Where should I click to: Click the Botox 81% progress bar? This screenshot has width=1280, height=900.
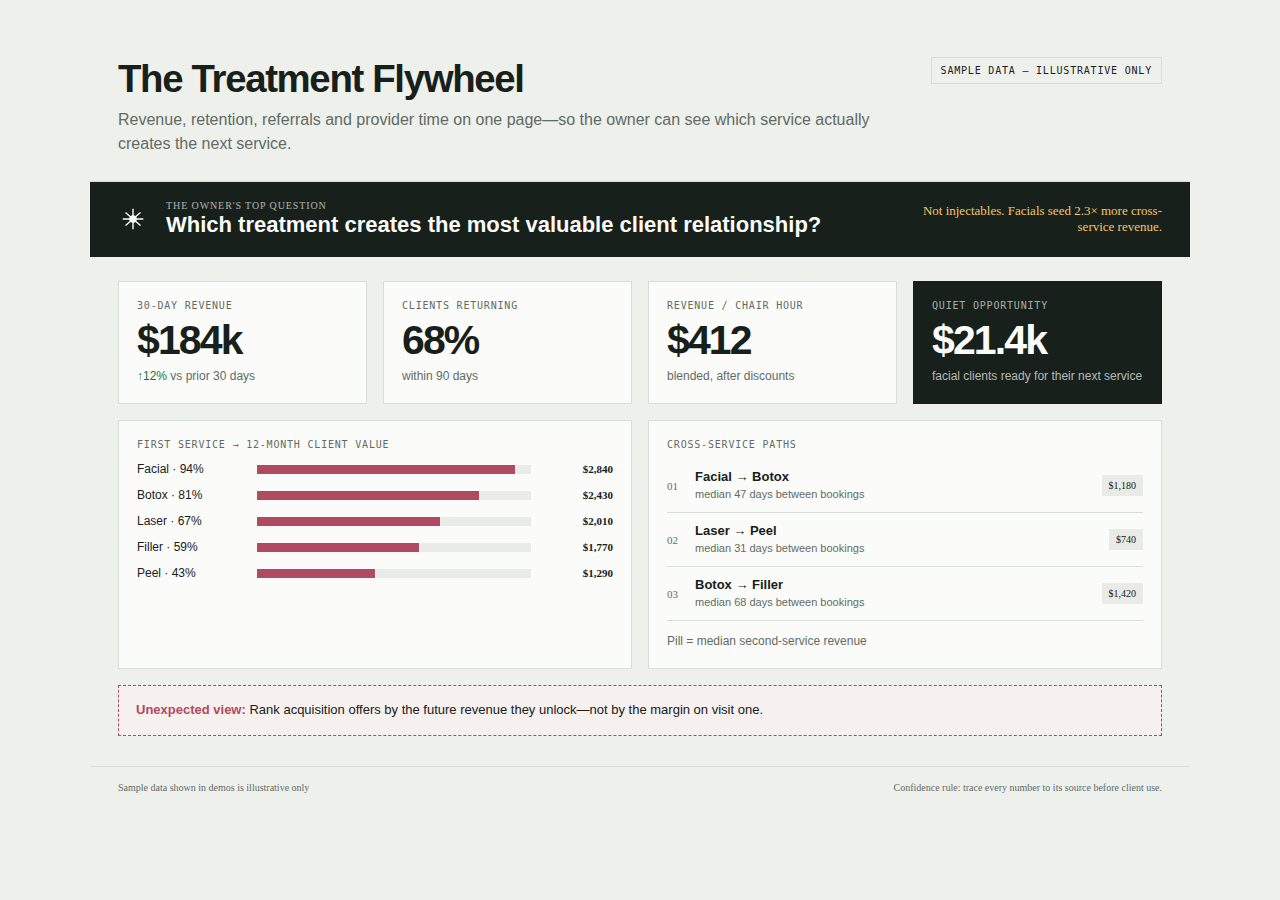pyautogui.click(x=394, y=495)
